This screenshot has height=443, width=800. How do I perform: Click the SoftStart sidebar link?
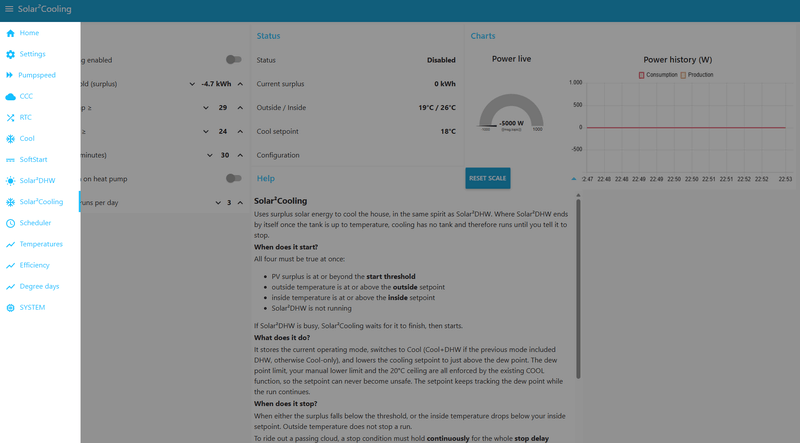pos(40,160)
